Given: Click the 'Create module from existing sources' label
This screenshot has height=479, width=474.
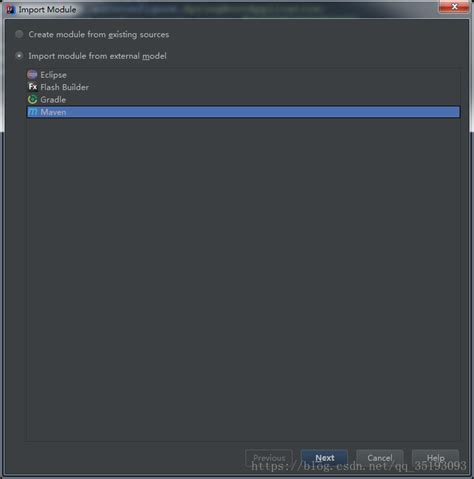Looking at the screenshot, I should click(99, 34).
